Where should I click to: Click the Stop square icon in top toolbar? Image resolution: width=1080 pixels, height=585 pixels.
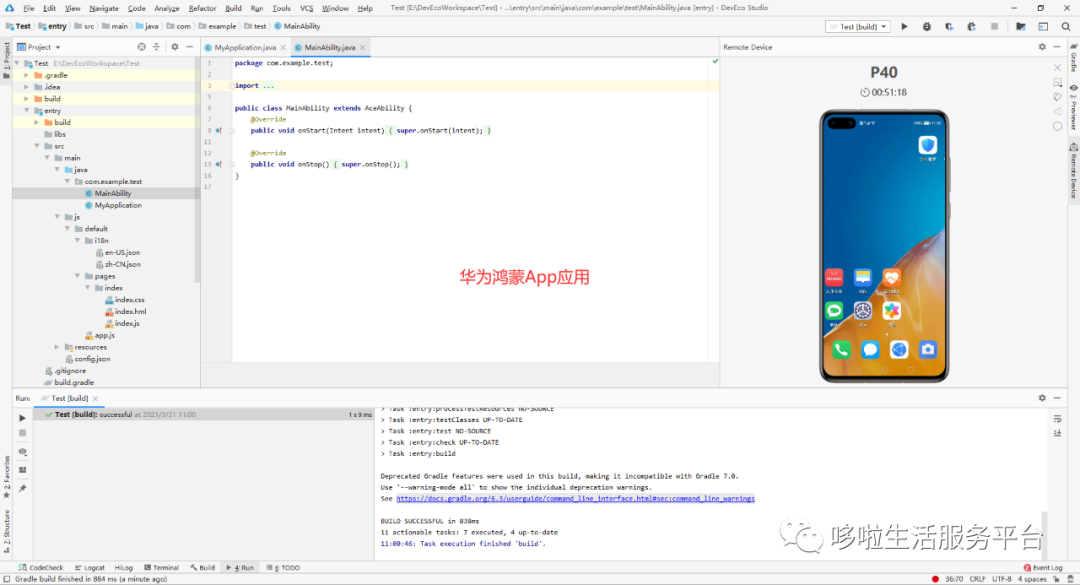(994, 26)
